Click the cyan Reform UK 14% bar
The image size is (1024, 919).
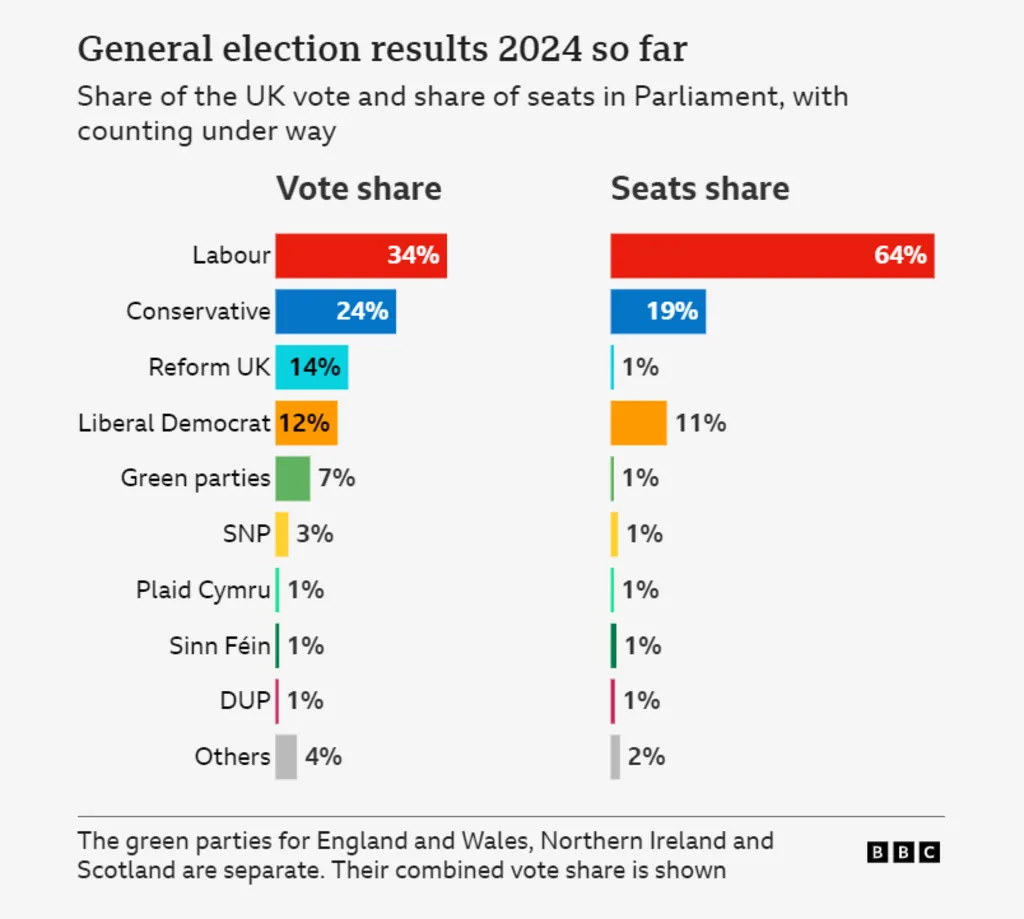pos(311,367)
